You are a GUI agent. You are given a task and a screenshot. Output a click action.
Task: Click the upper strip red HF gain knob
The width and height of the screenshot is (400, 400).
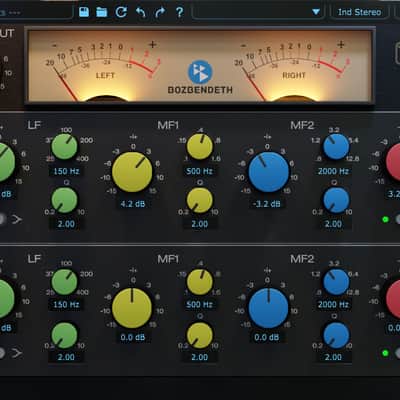tap(393, 163)
